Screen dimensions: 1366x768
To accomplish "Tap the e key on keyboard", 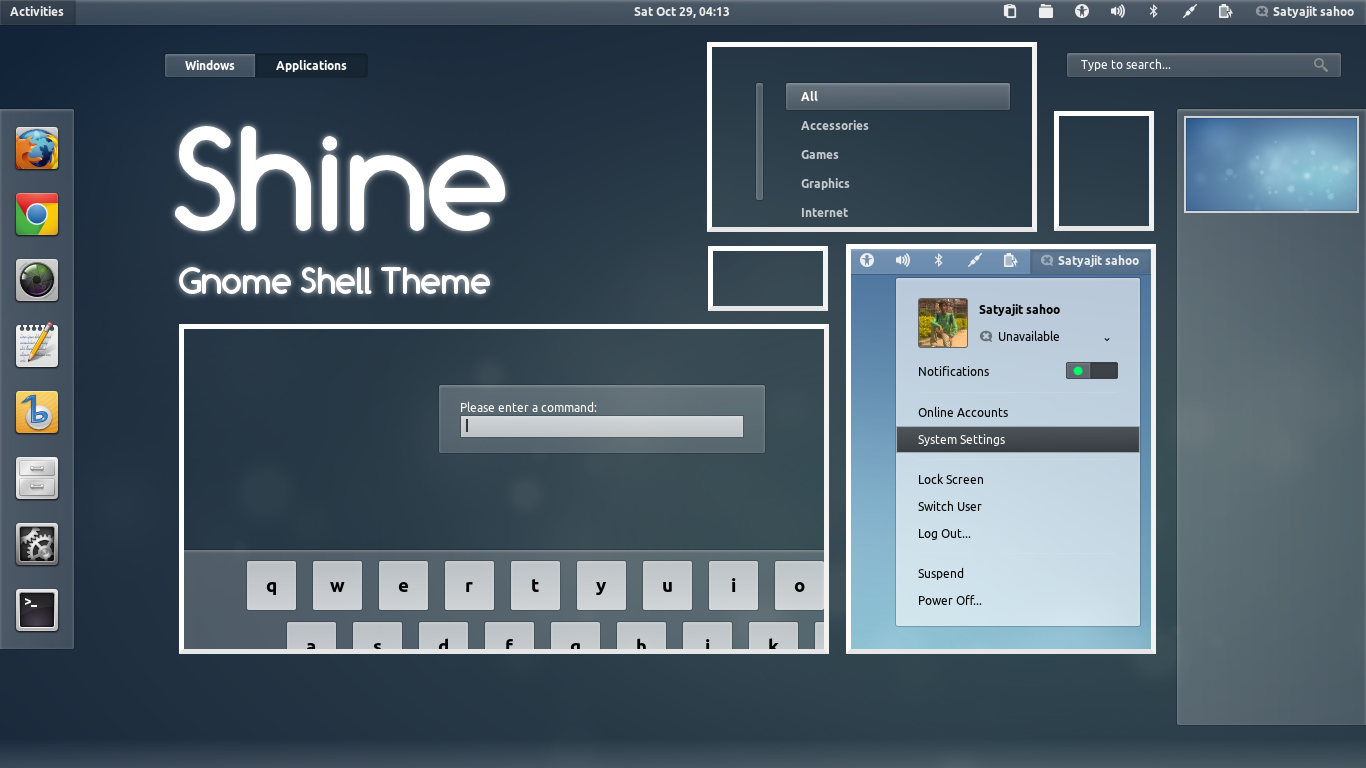I will 404,586.
